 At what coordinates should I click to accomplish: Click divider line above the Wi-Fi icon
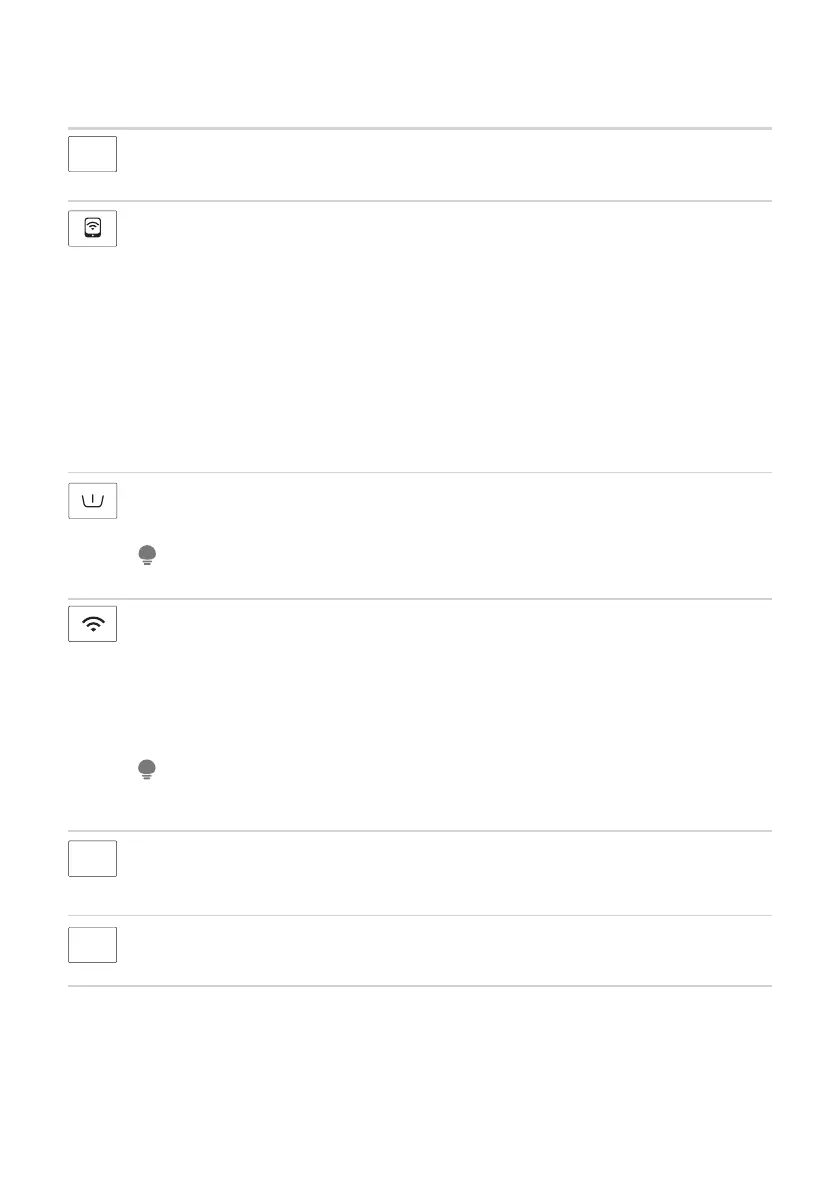pyautogui.click(x=419, y=599)
